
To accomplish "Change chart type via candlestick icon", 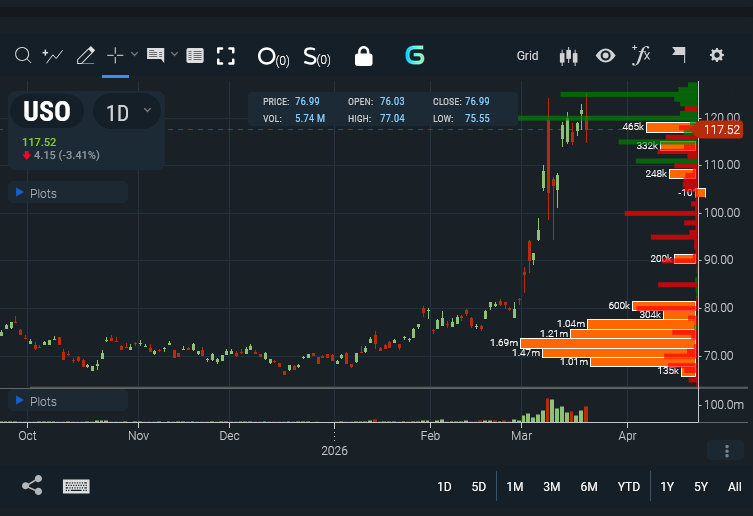I will click(569, 56).
